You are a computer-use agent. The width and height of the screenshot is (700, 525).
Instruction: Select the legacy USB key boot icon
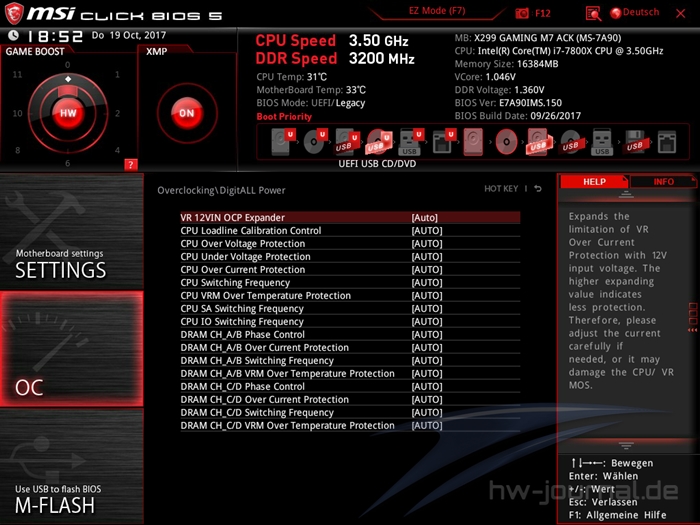coord(602,142)
